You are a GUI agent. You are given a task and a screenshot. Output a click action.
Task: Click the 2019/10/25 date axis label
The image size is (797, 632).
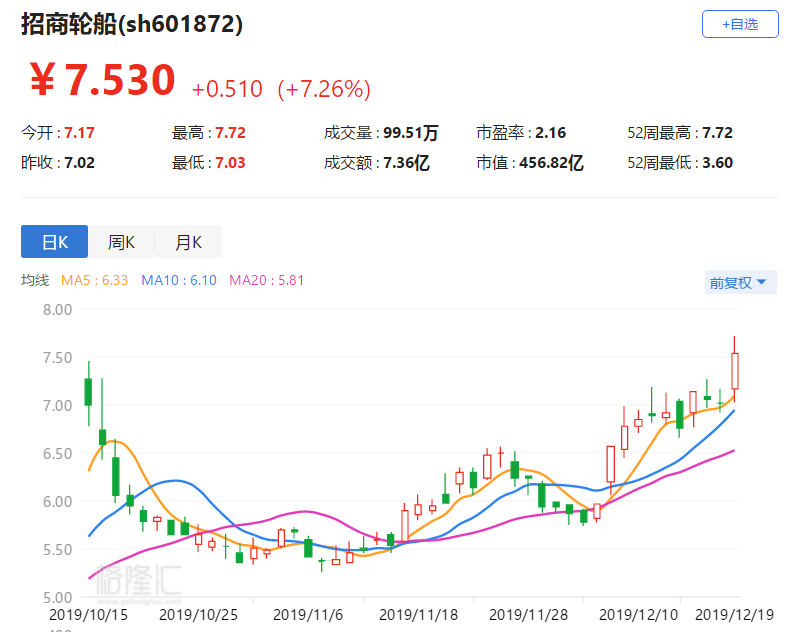coord(198,615)
